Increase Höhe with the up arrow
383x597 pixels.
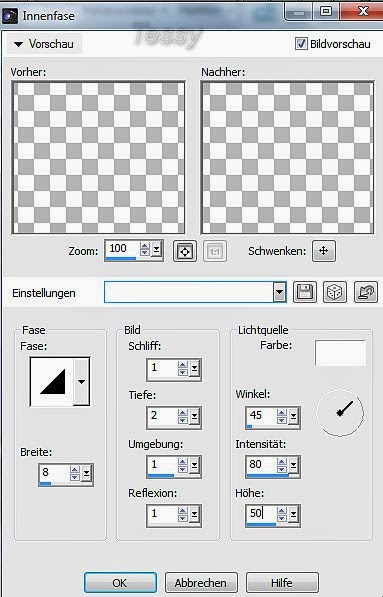282,511
